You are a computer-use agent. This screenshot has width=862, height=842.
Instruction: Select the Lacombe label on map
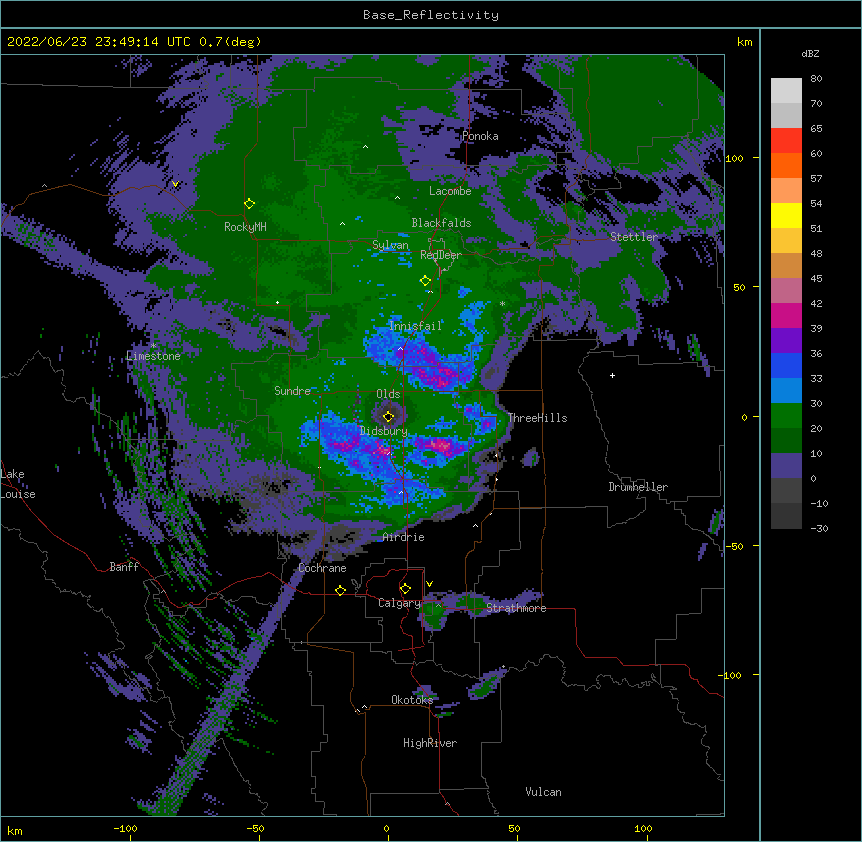tap(450, 191)
